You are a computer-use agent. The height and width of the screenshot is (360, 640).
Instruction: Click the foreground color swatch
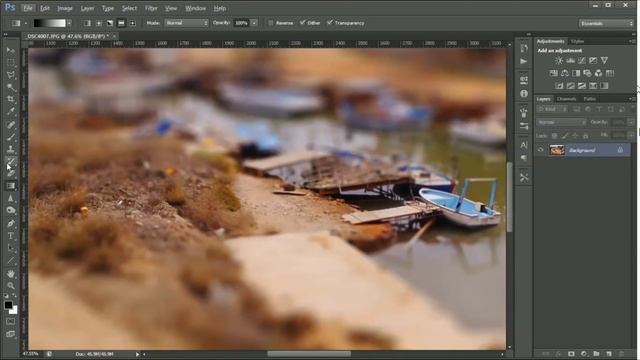8,305
